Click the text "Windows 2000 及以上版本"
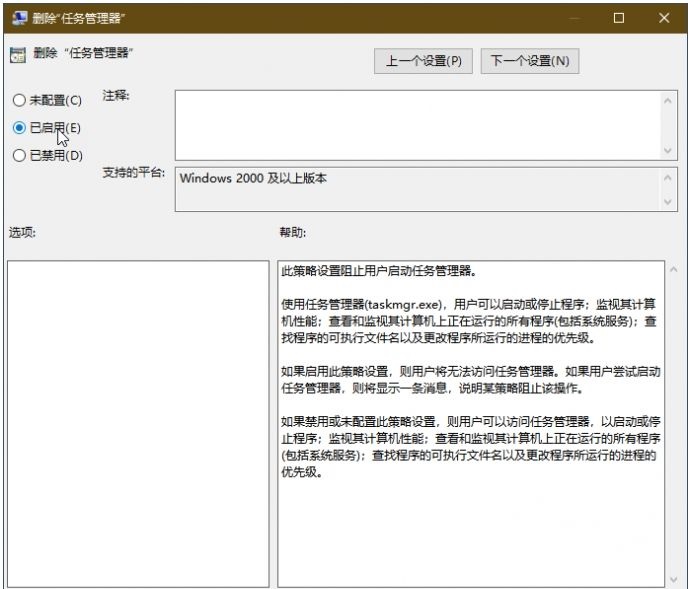The width and height of the screenshot is (688, 589). (x=253, y=178)
